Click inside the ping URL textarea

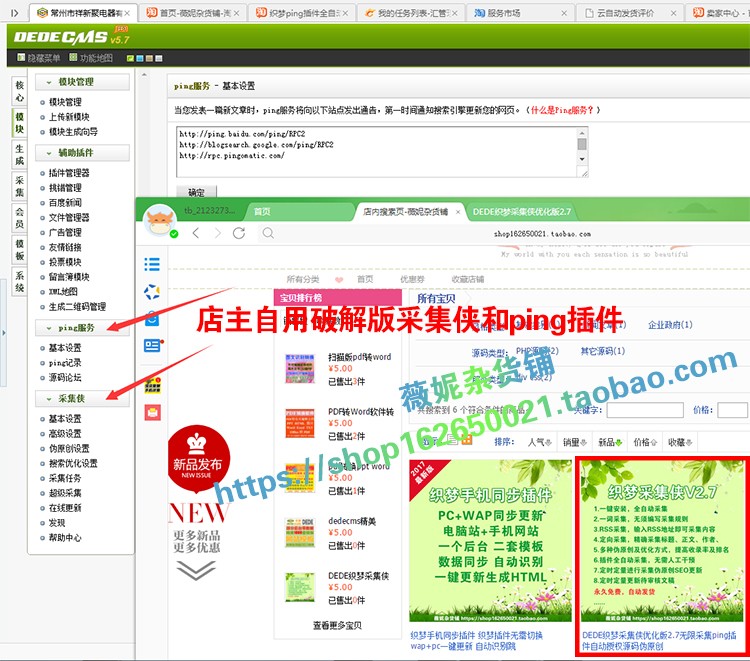pos(377,152)
